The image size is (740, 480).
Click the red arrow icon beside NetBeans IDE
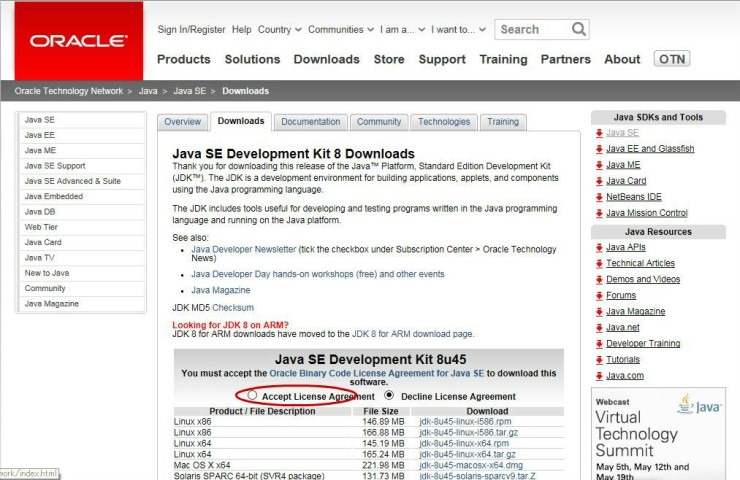click(x=599, y=197)
